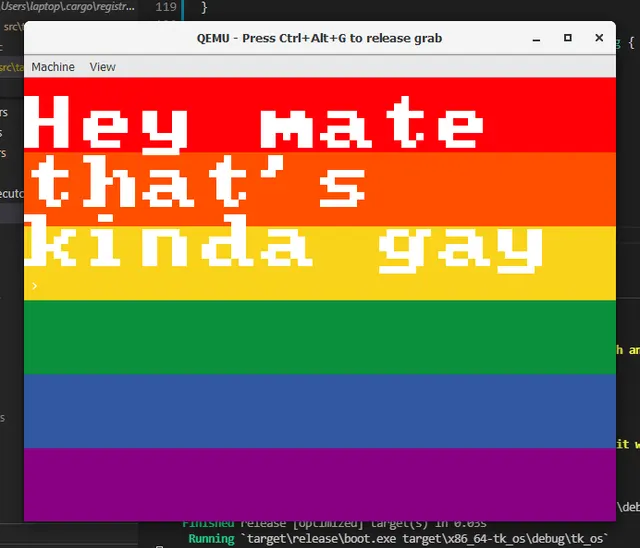Maximize the QEMU window

click(567, 38)
